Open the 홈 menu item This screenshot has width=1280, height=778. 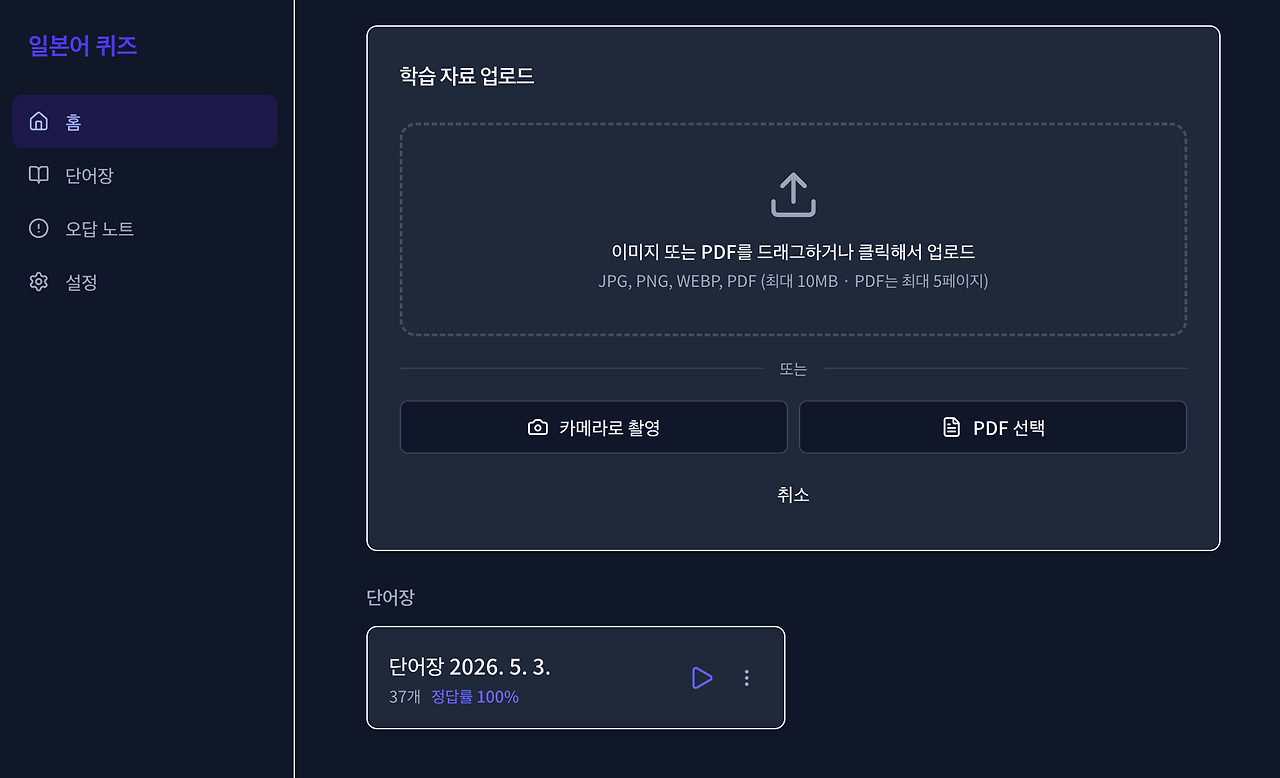coord(145,122)
